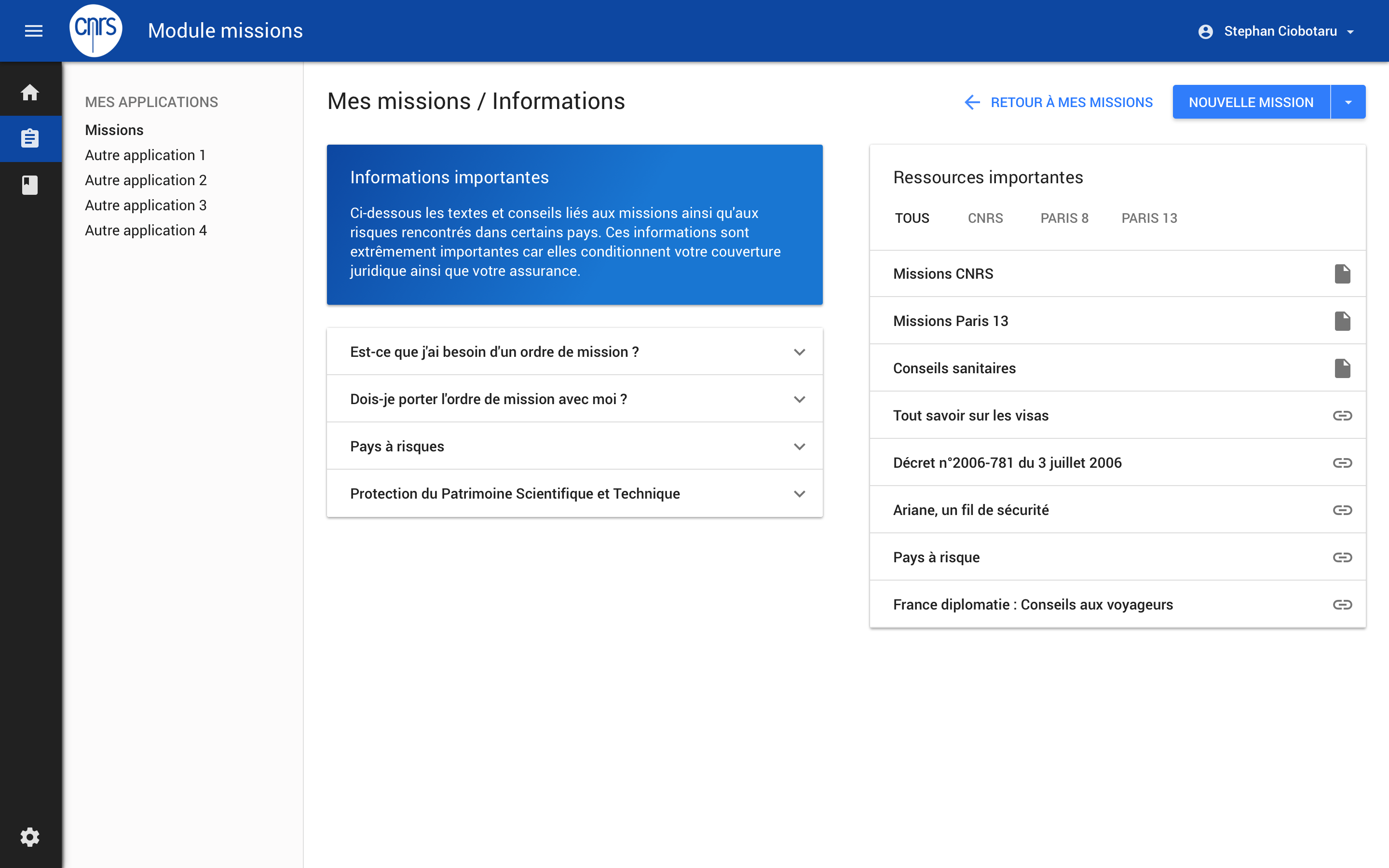Open Autre application 2 in sidebar

coord(146,180)
